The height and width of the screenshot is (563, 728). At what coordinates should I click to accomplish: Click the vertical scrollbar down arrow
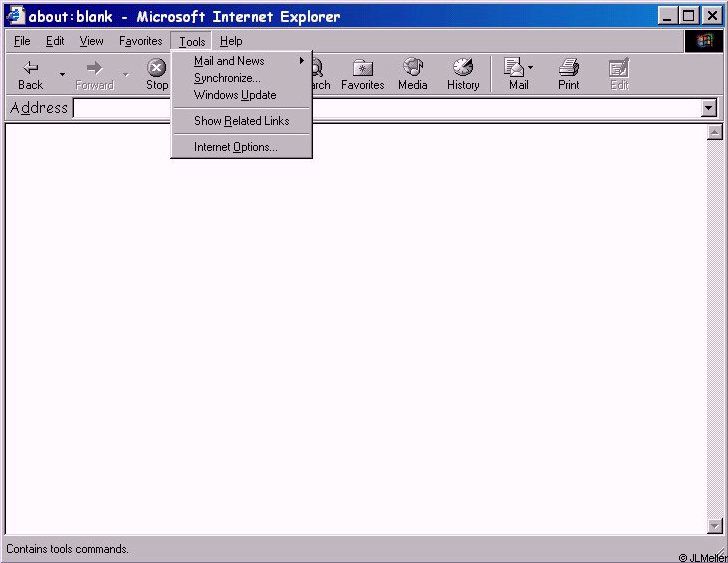click(715, 526)
